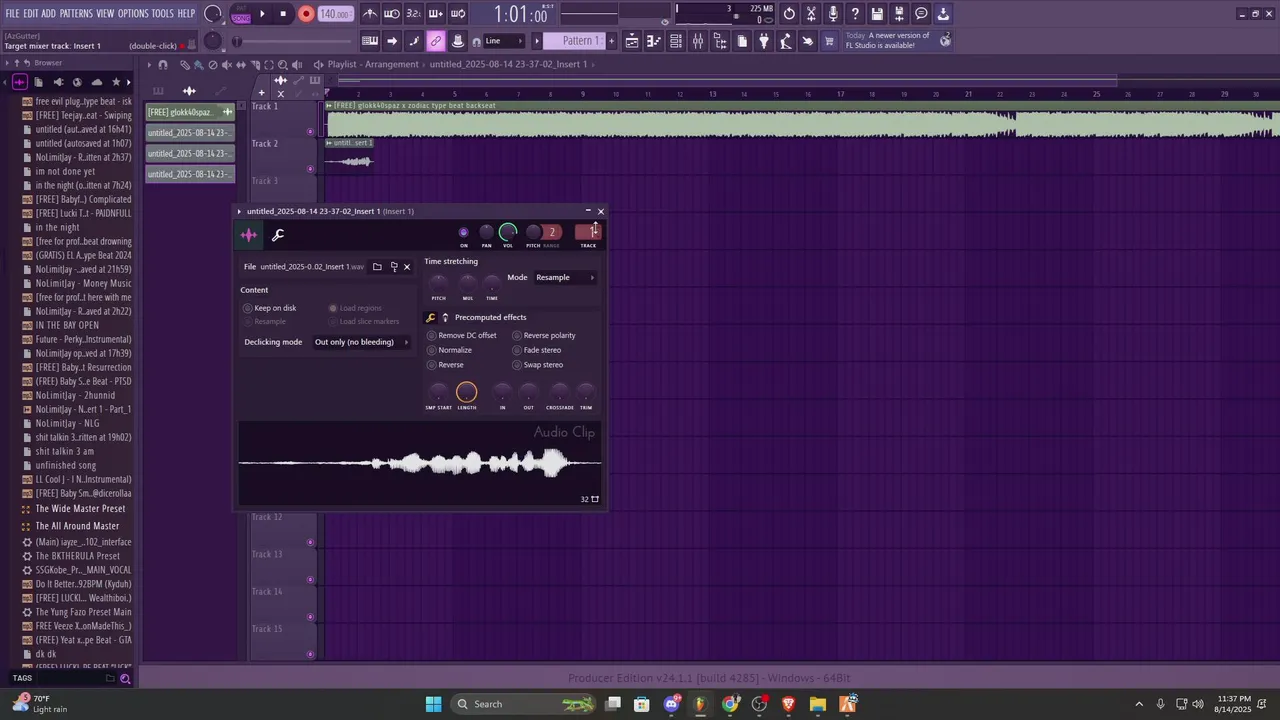Toggle the channel ON LED

click(463, 233)
